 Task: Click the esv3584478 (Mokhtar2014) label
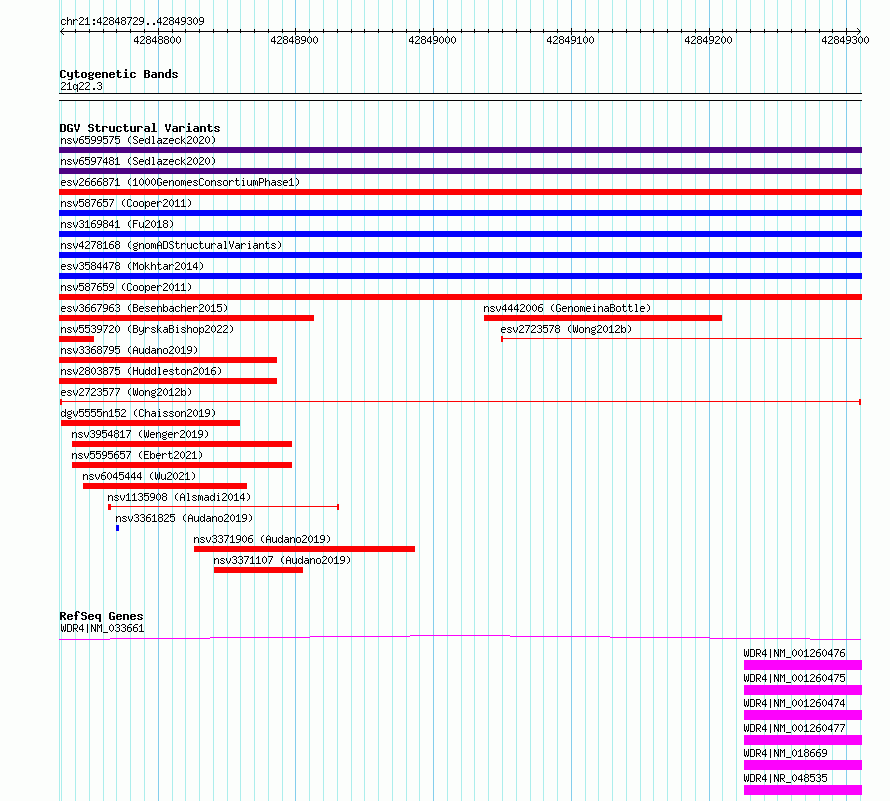(x=132, y=266)
